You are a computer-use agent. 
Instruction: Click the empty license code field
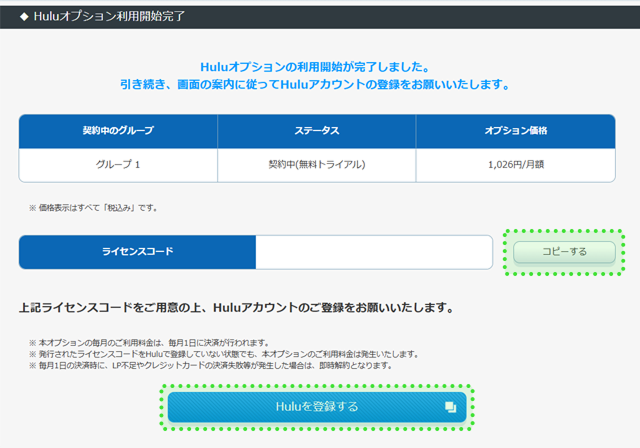pos(374,252)
